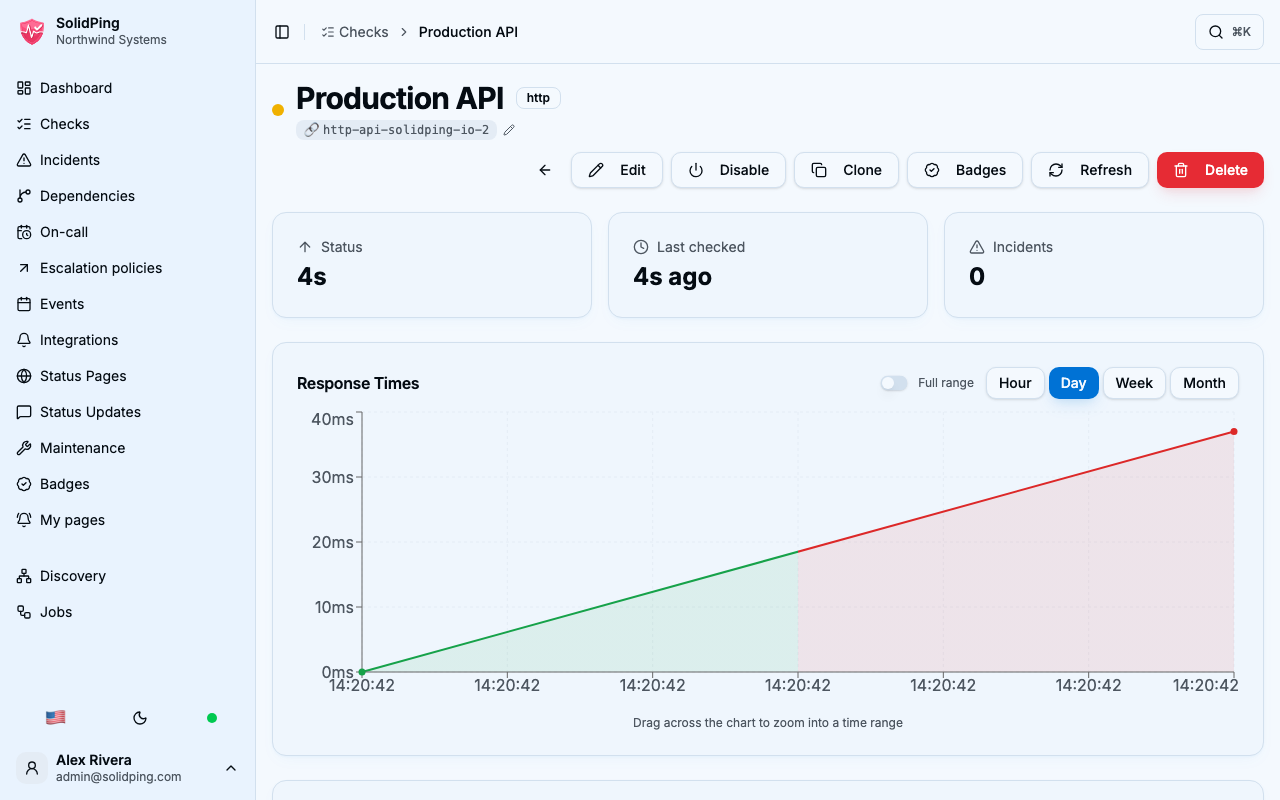This screenshot has width=1280, height=800.
Task: Go back using the left arrow icon
Action: tap(545, 170)
